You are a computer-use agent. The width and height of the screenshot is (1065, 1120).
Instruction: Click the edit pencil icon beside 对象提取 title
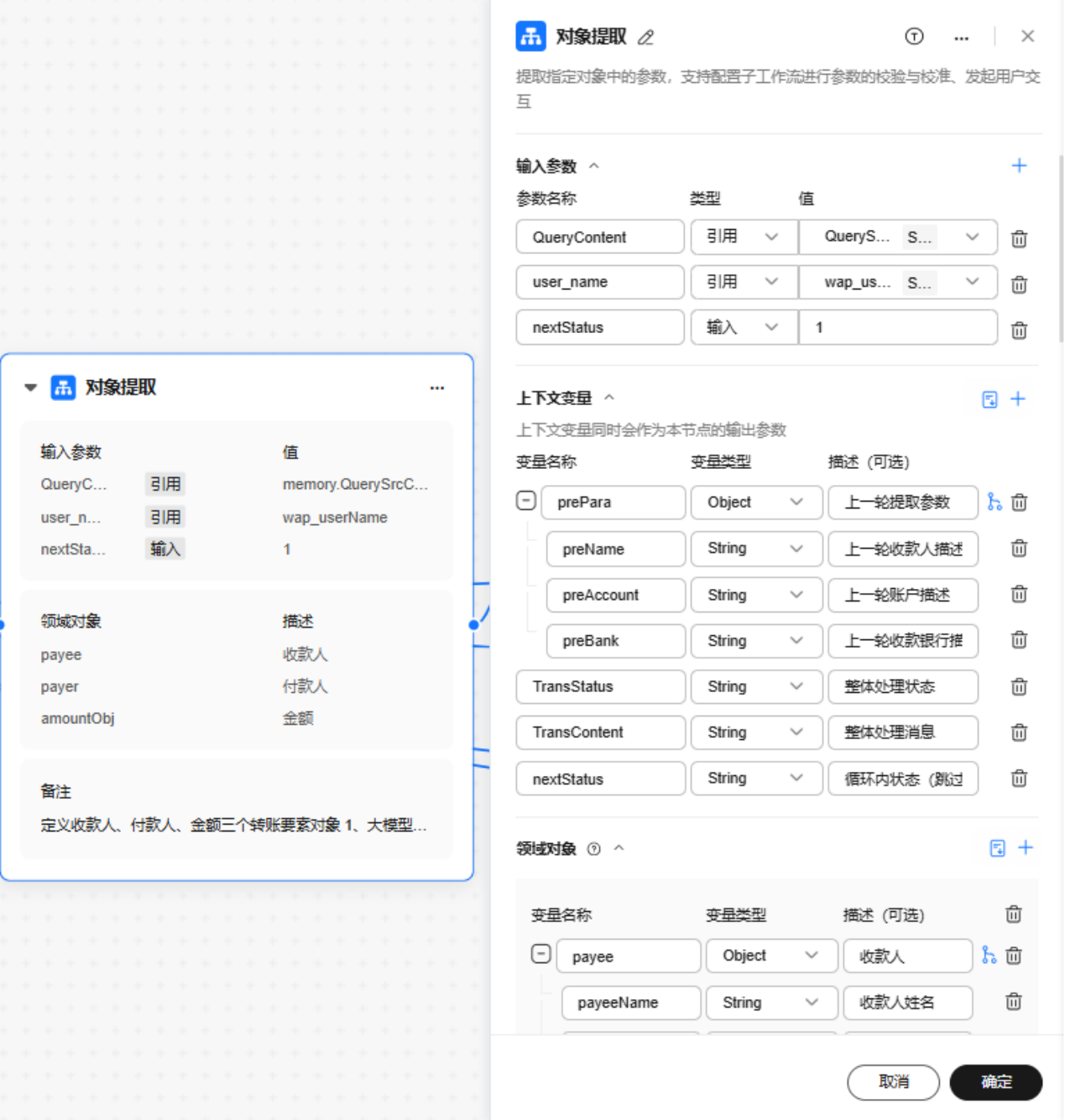tap(645, 37)
